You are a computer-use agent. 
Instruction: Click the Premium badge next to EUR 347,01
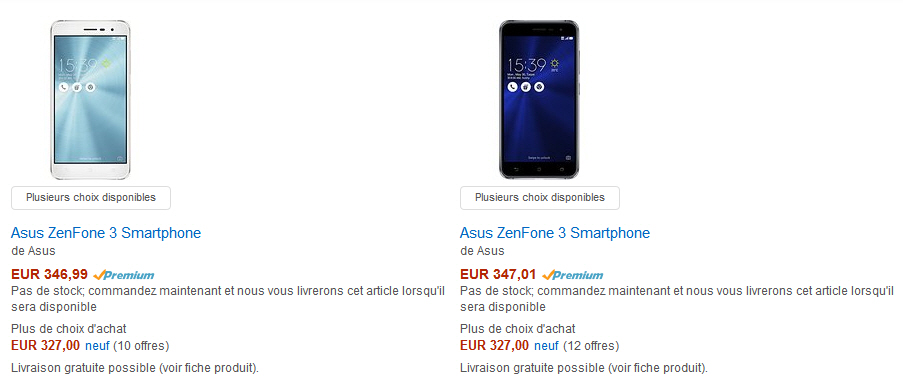572,275
